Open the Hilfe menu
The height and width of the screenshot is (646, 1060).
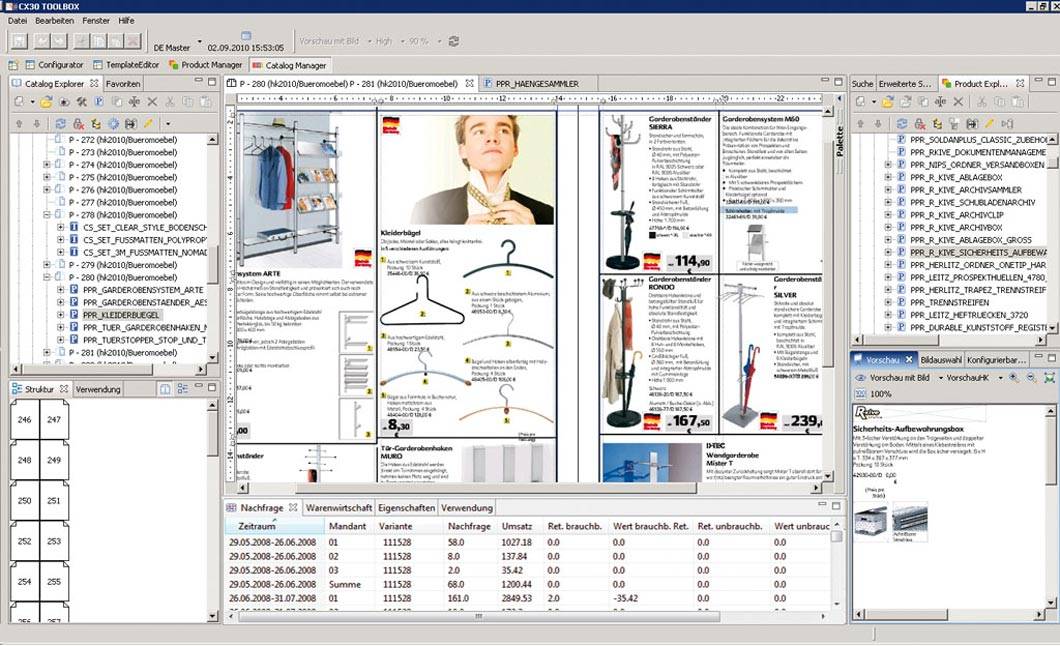click(126, 20)
